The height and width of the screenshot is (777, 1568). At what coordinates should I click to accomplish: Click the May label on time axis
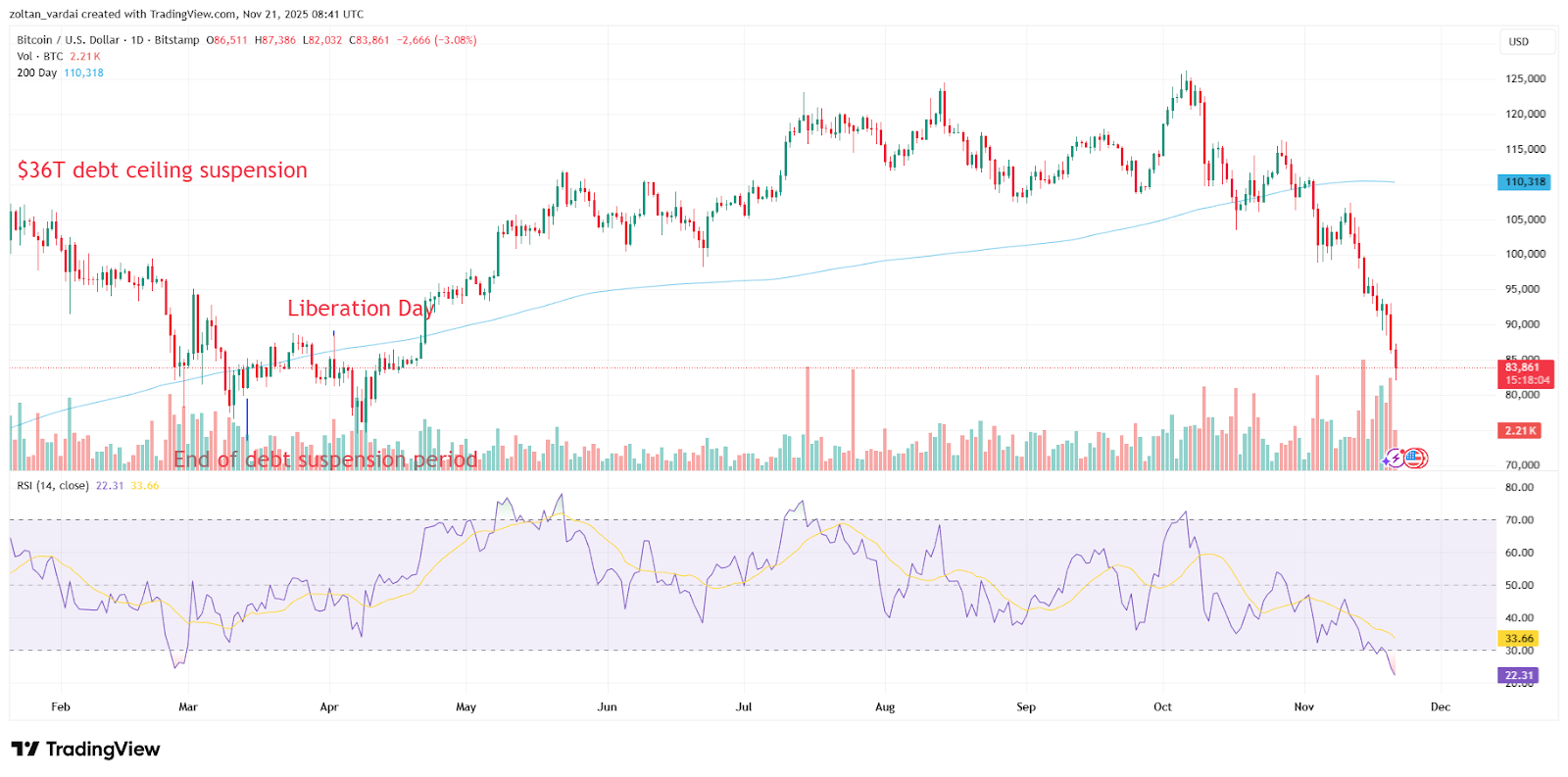pos(465,707)
